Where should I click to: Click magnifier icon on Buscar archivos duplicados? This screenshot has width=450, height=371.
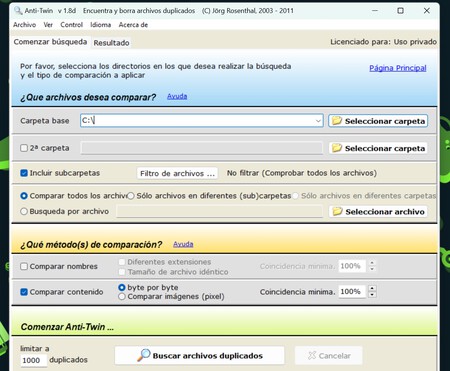[144, 355]
